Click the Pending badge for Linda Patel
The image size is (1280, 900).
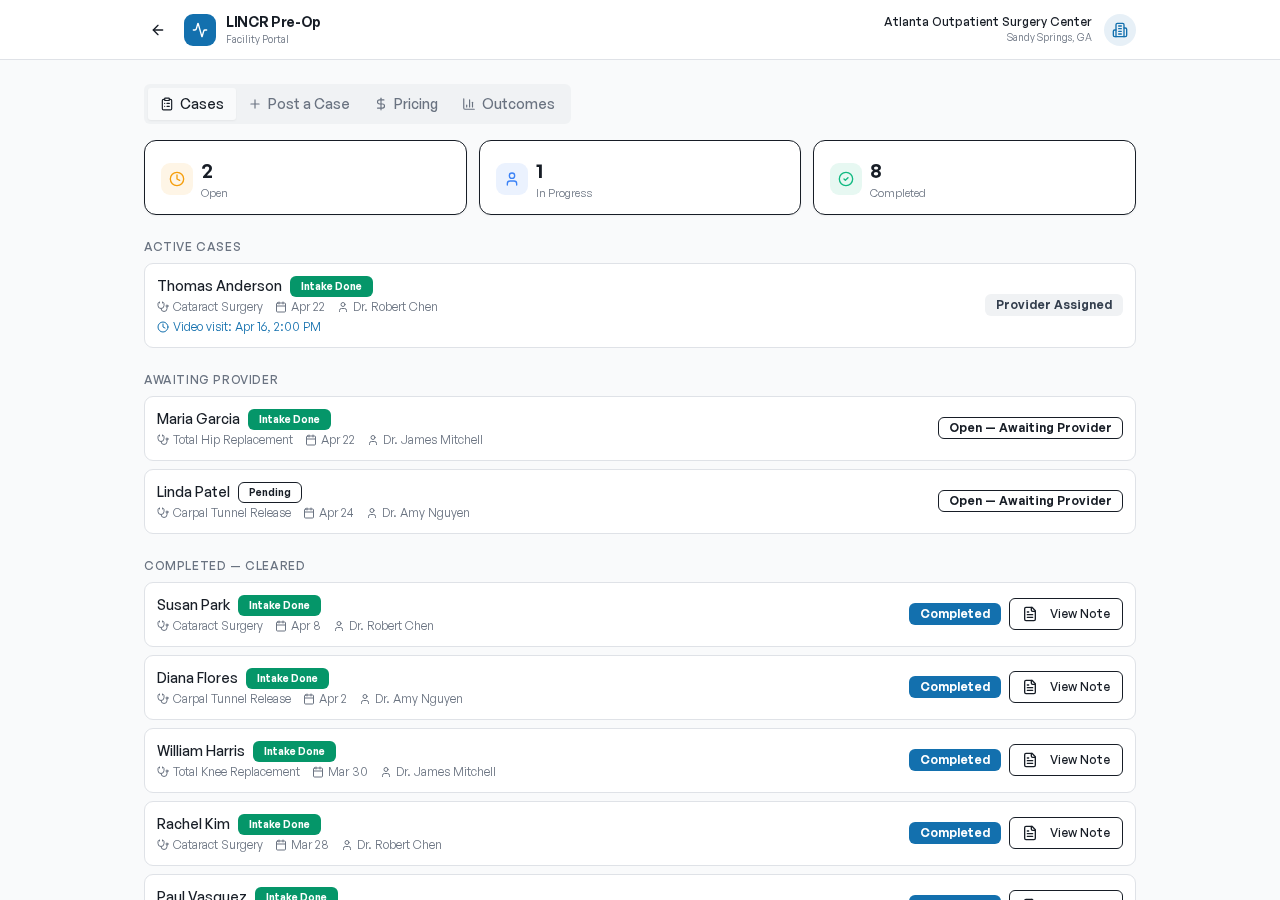270,492
